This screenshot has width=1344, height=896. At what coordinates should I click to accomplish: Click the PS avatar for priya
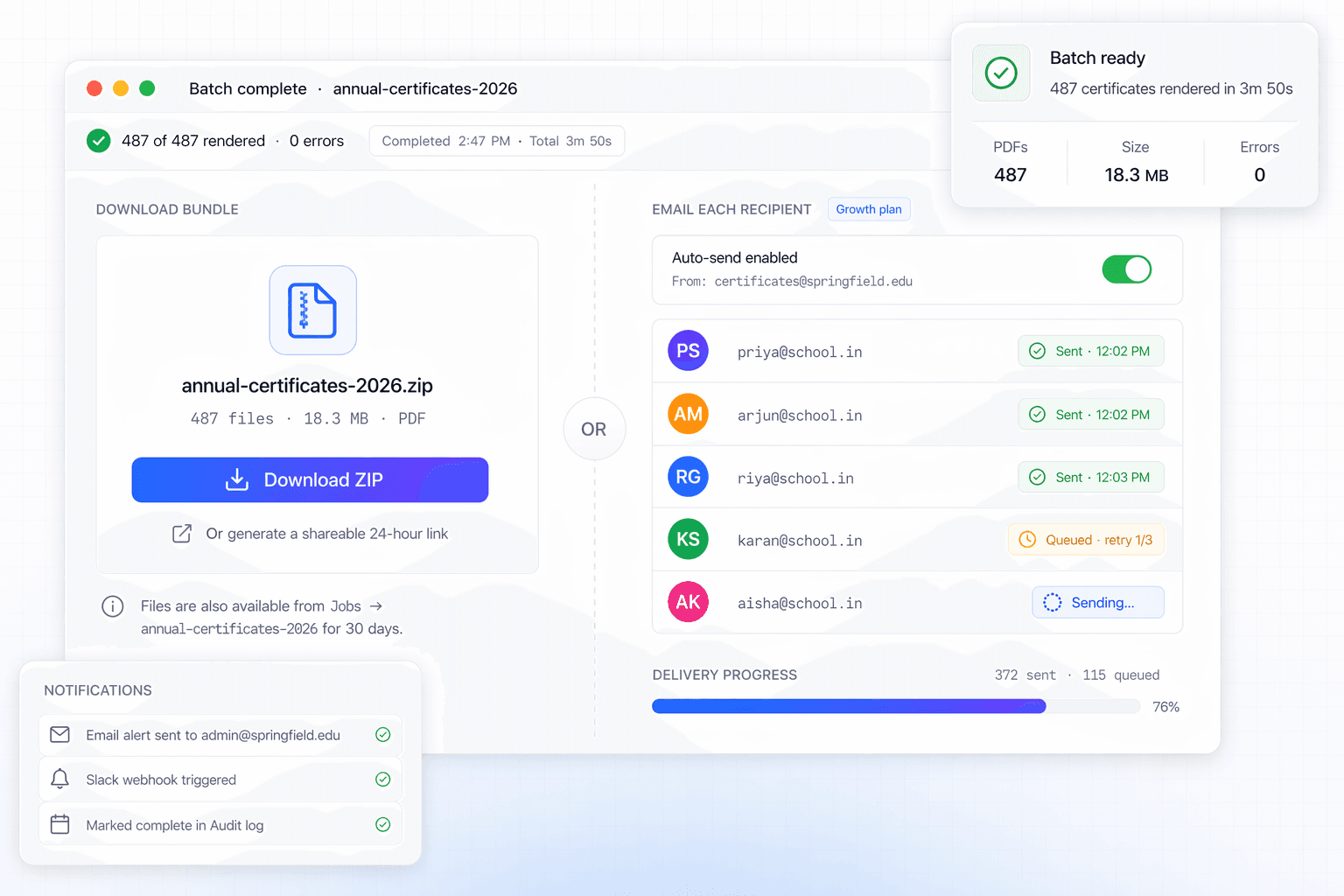coord(688,351)
